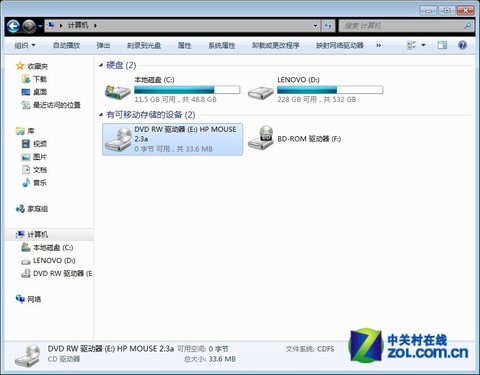Click the Back navigation arrow

coord(13,26)
